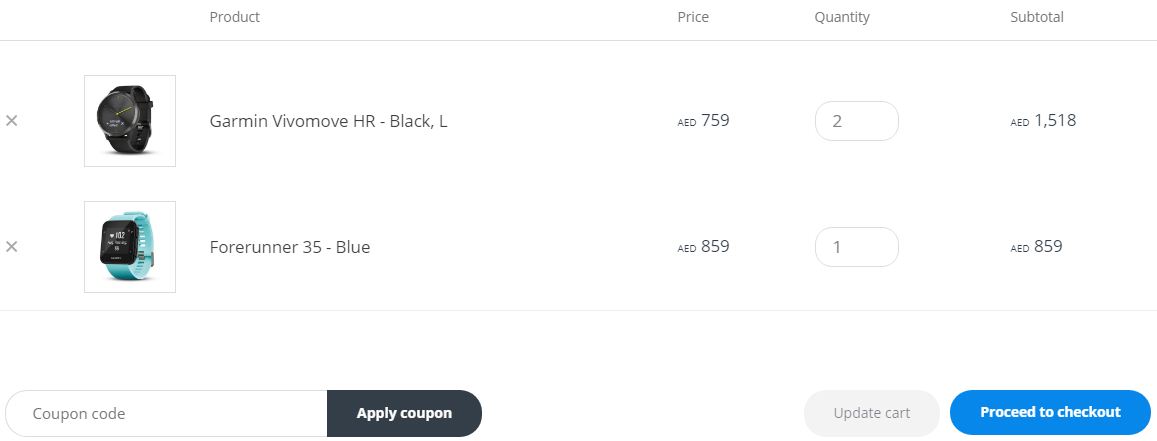This screenshot has height=441, width=1157.
Task: Open the Garmin Vivomove HR - Black, L link
Action: click(328, 121)
